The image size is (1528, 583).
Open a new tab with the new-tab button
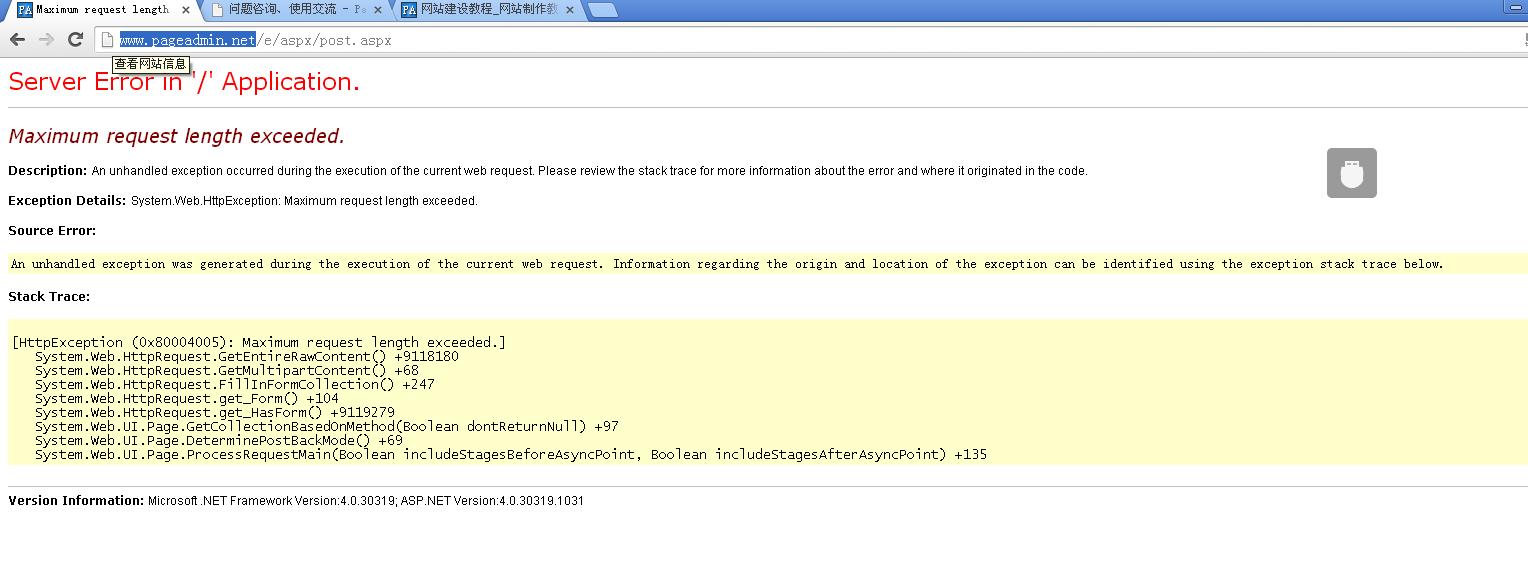click(601, 10)
